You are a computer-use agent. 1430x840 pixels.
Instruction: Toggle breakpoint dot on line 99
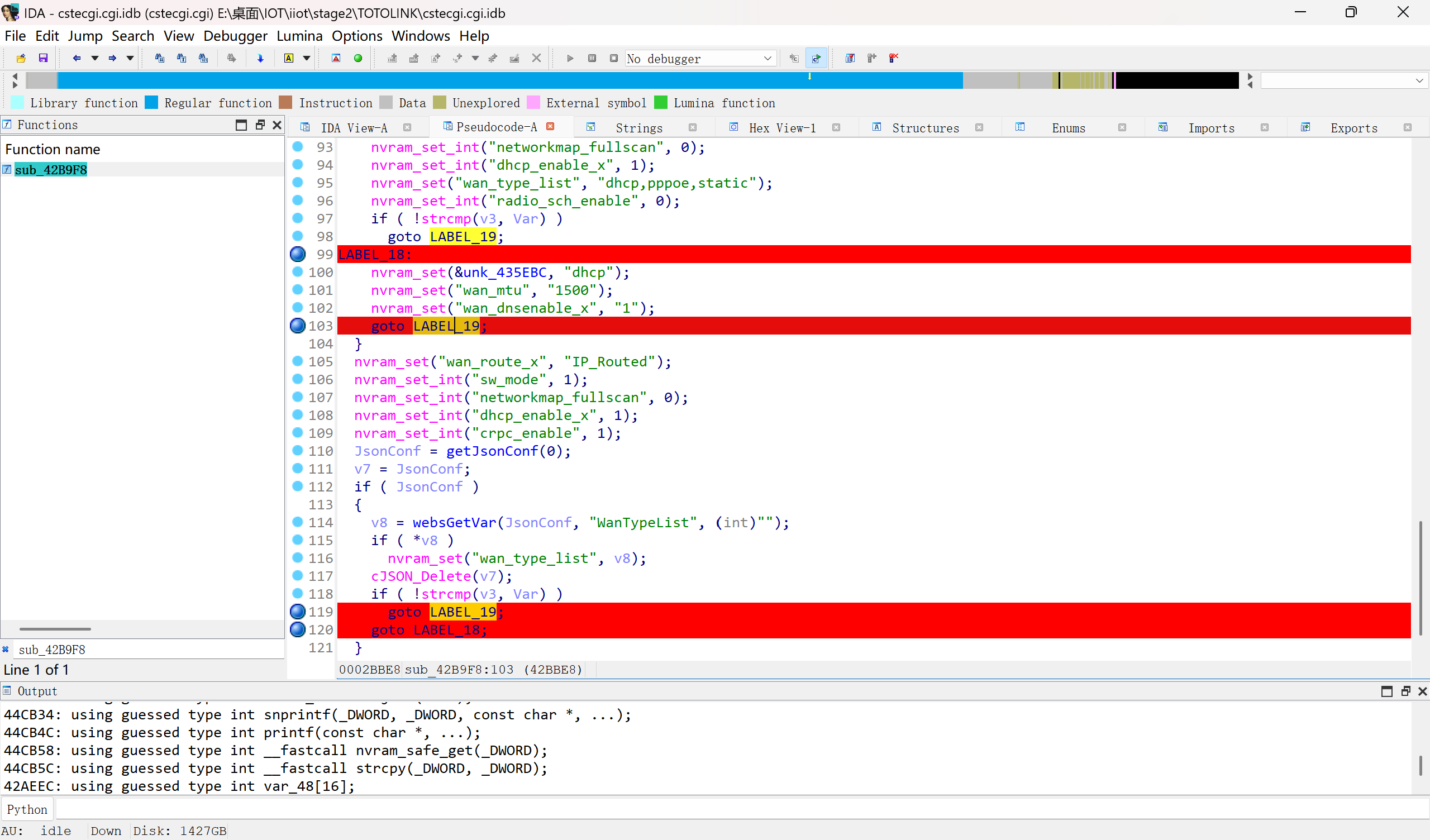click(x=298, y=254)
